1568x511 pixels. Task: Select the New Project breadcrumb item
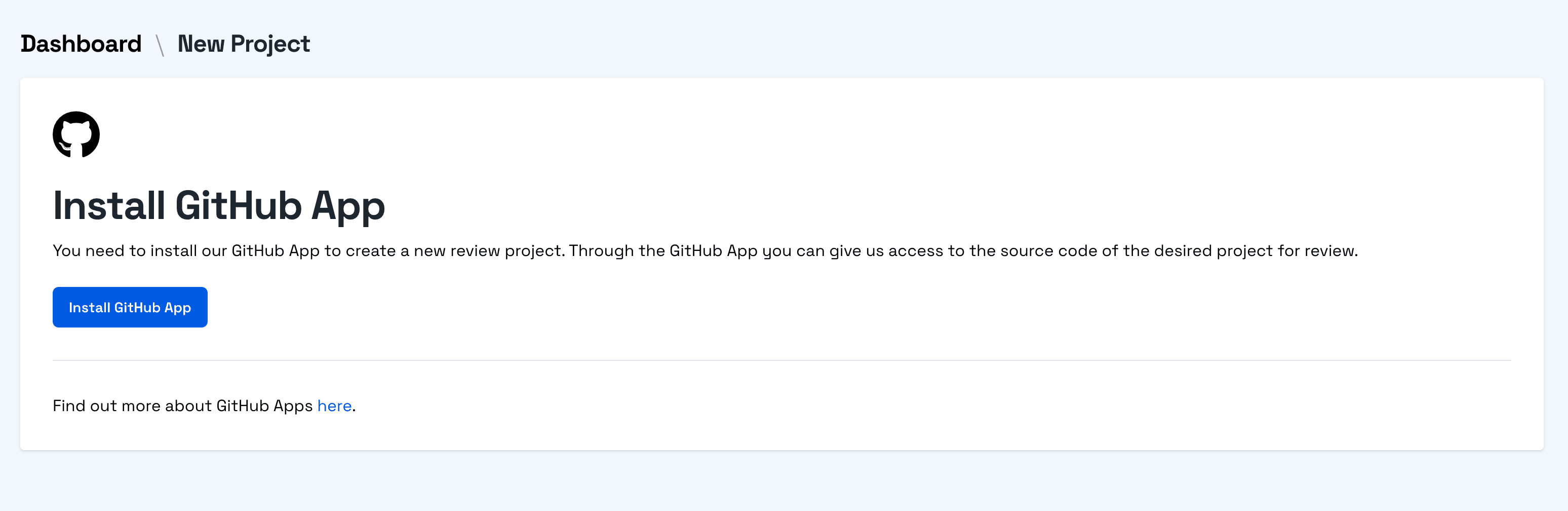pos(244,44)
